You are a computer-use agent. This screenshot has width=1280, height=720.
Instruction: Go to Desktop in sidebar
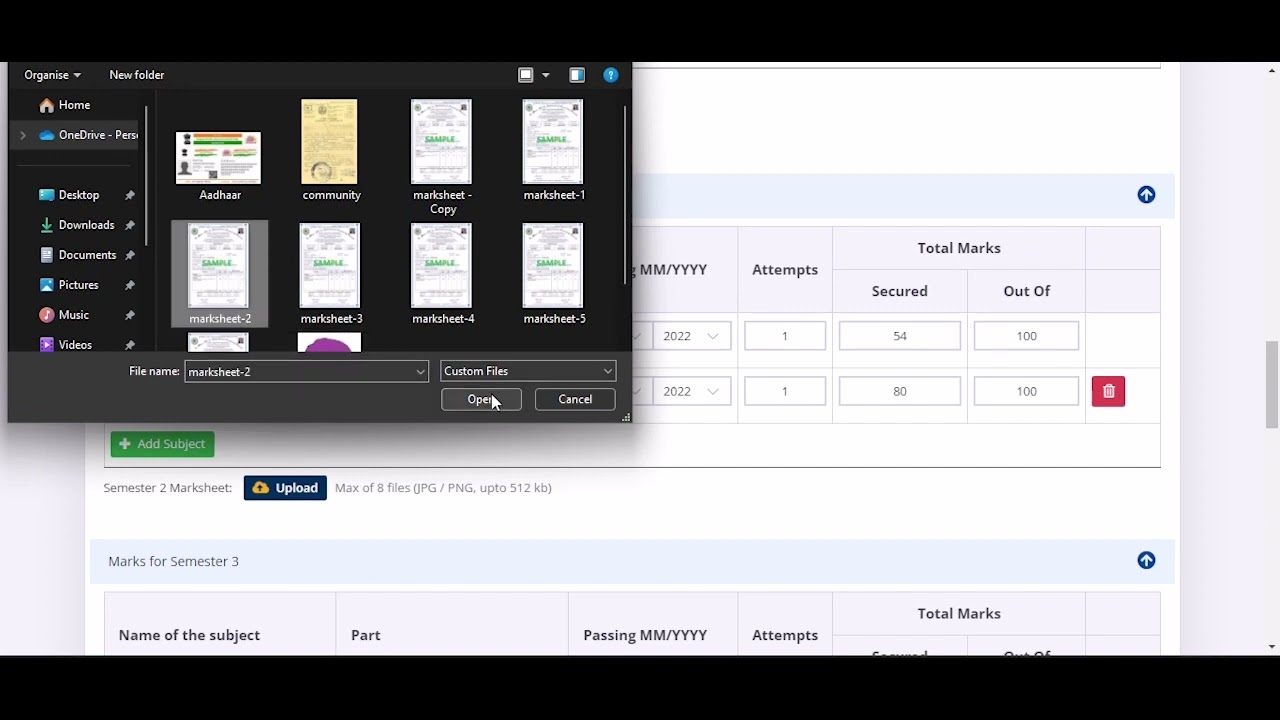point(79,195)
